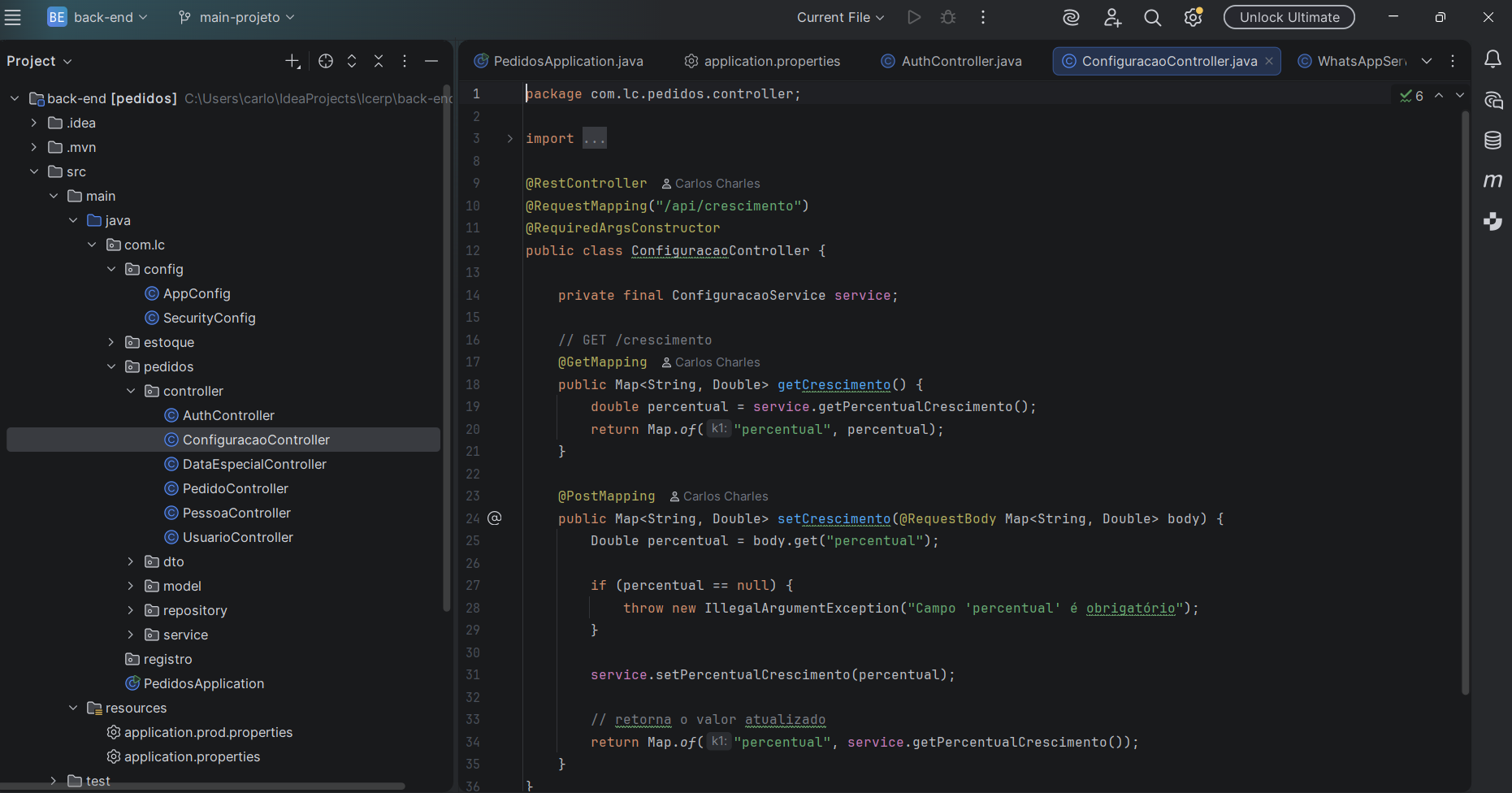Viewport: 1512px width, 793px height.
Task: Go to next highlighted problem arrow
Action: click(1460, 95)
